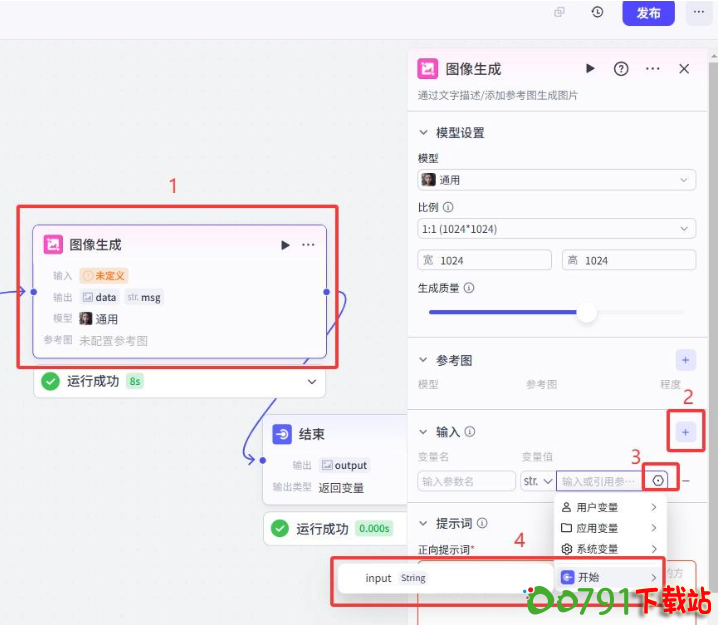Open the help icon in 图像生成 panel
The height and width of the screenshot is (625, 721).
pos(621,69)
